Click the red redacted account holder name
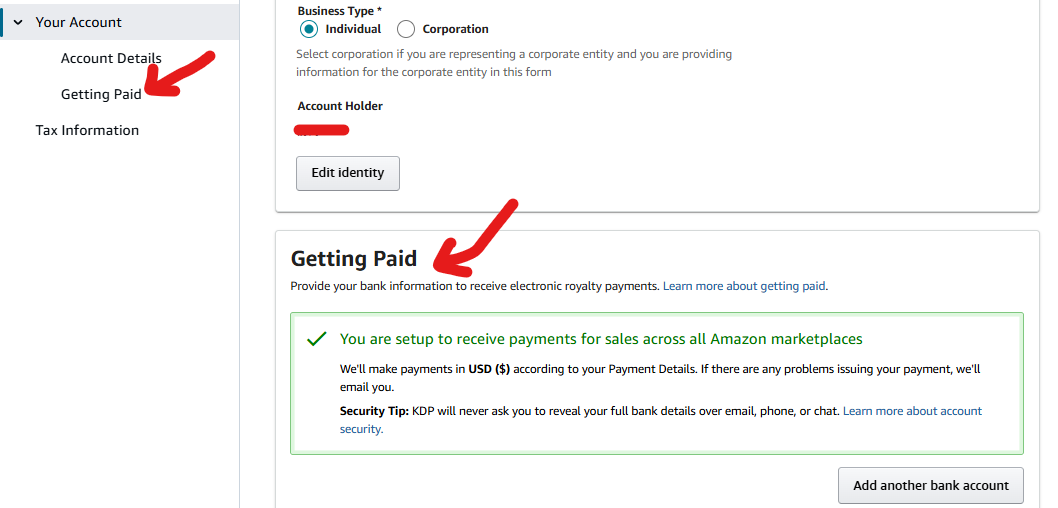This screenshot has width=1058, height=508. (x=321, y=130)
